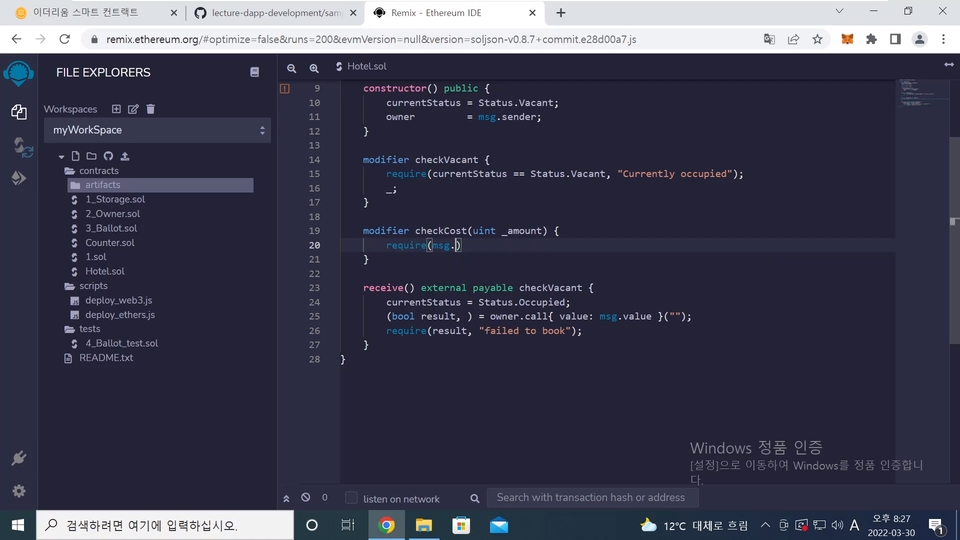Click the warning marker on line 9
Viewport: 960px width, 540px height.
285,88
